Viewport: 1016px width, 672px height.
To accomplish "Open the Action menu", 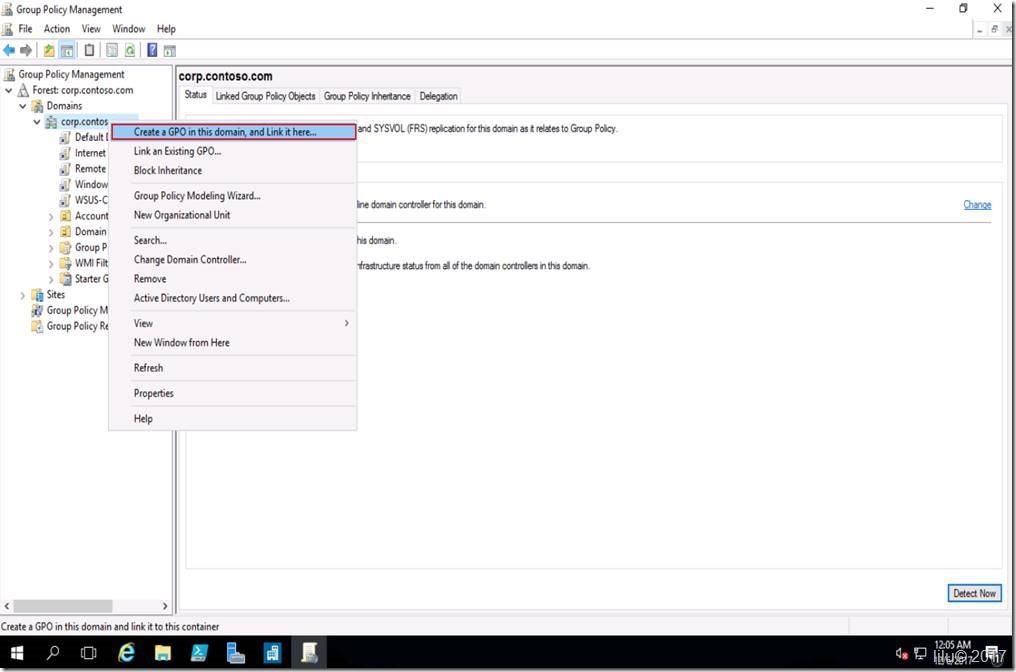I will (57, 29).
